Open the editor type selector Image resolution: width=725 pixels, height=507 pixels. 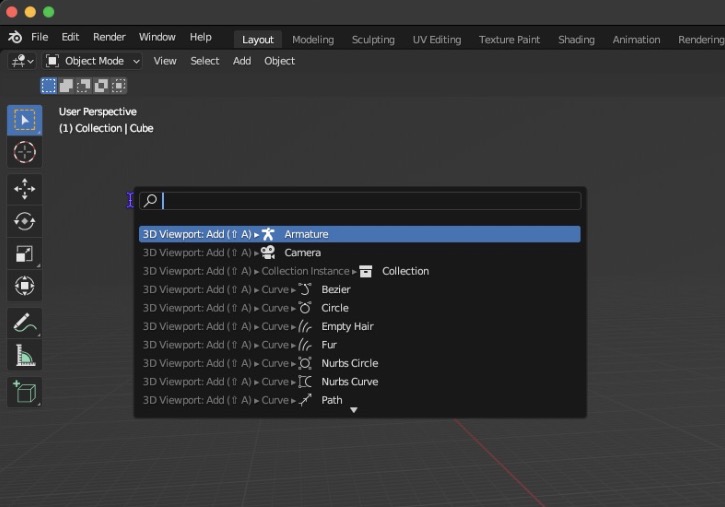22,61
